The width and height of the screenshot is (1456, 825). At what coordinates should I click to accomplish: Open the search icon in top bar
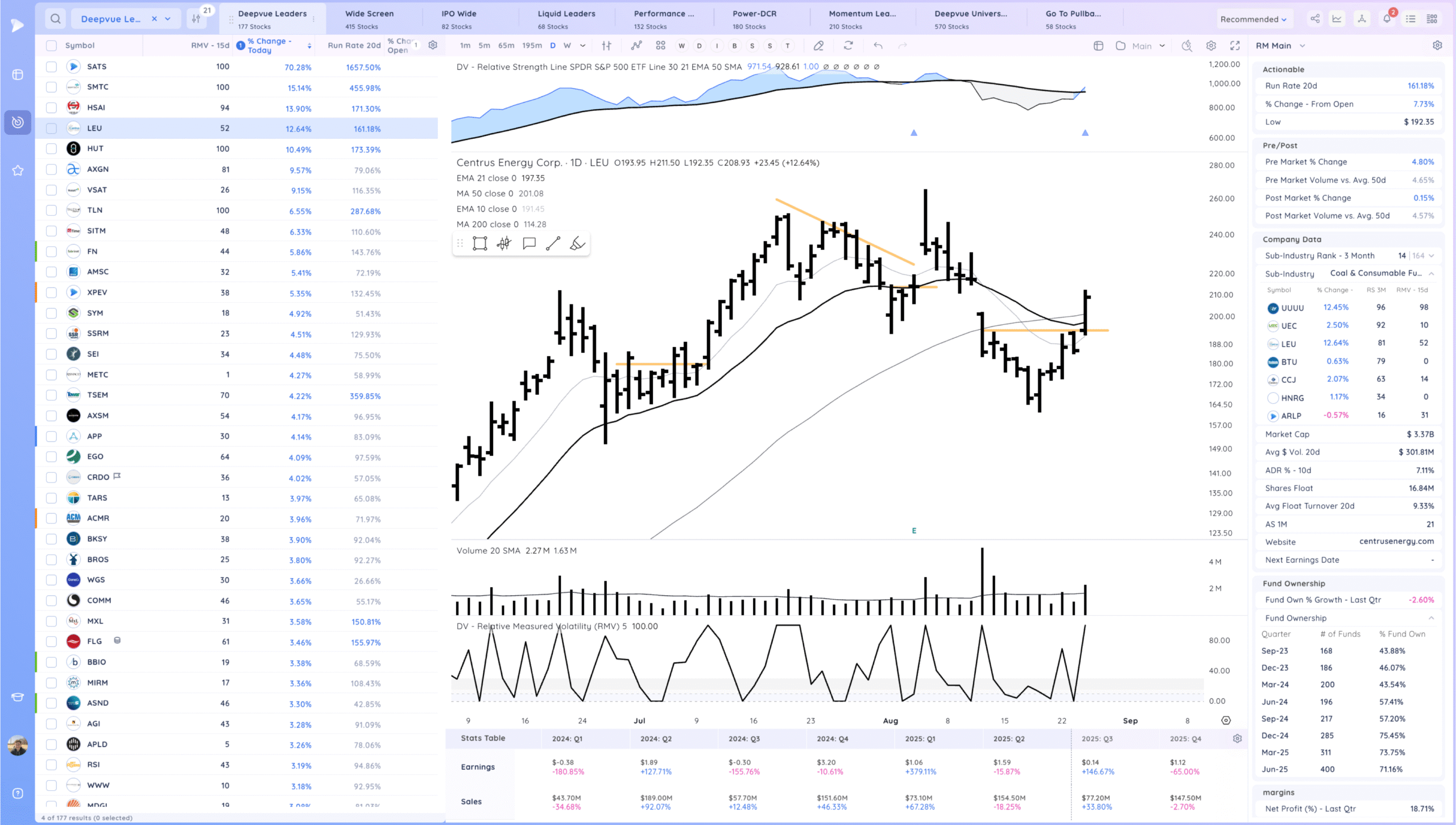click(55, 19)
